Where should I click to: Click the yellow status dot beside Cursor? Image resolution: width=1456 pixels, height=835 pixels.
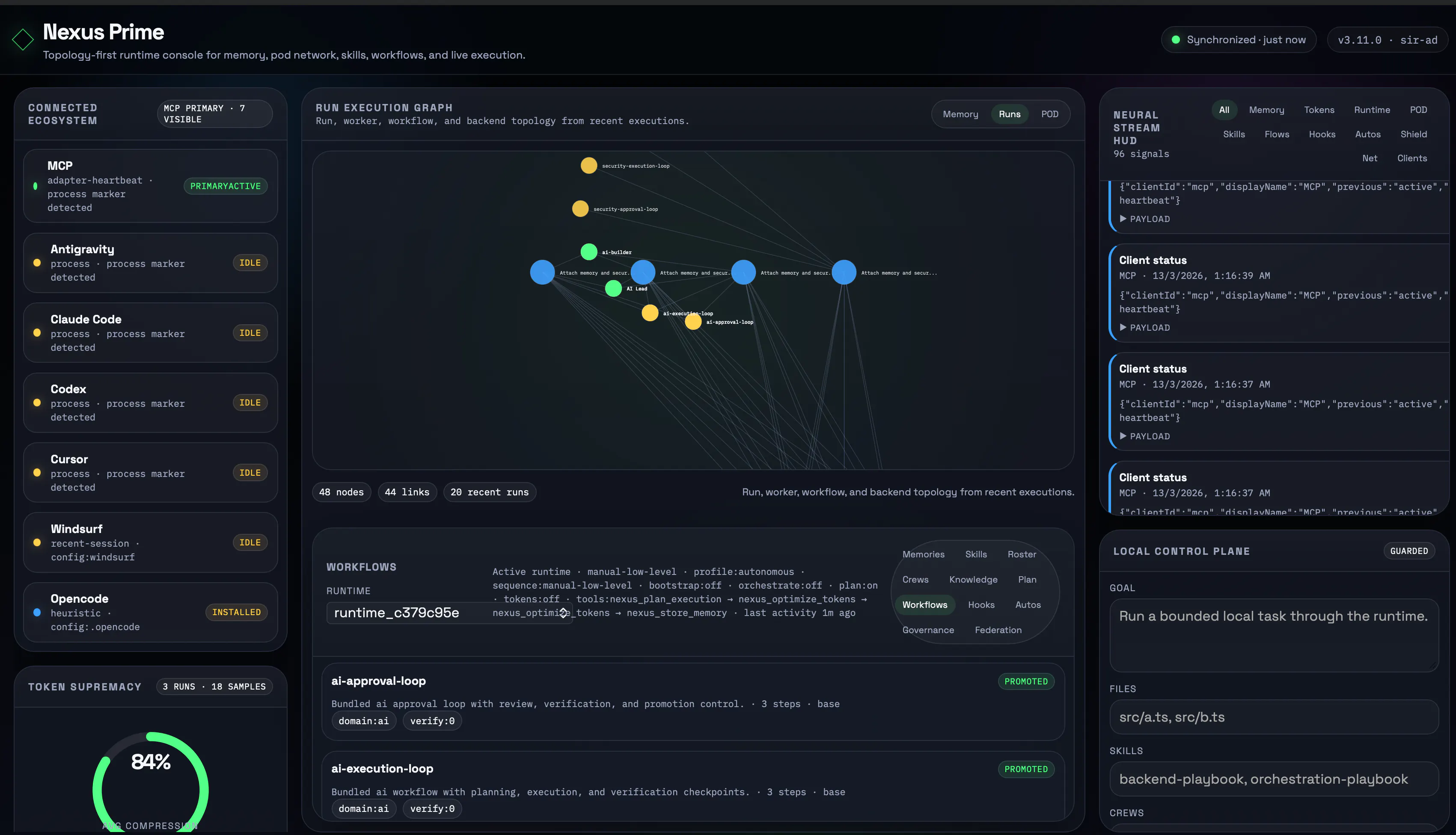point(37,473)
